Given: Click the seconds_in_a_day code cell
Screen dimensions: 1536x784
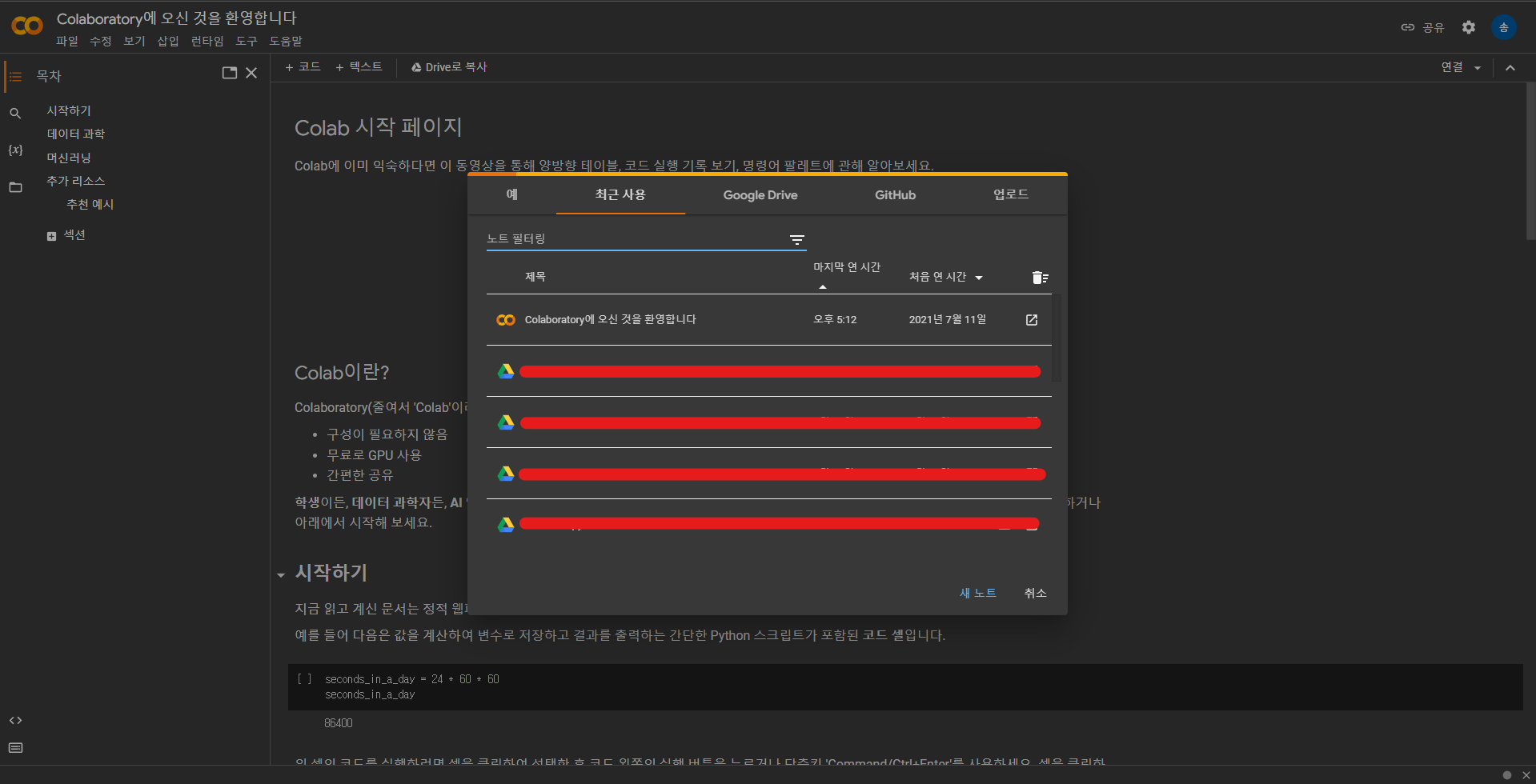Looking at the screenshot, I should (905, 686).
